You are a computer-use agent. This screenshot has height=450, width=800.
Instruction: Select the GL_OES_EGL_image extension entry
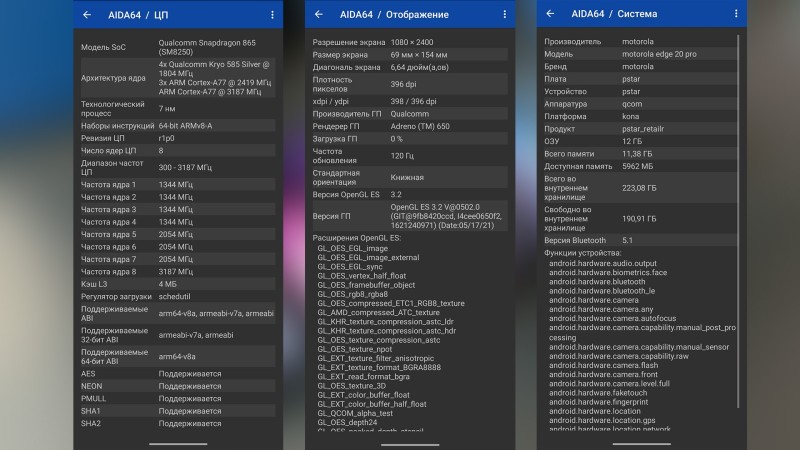click(353, 248)
